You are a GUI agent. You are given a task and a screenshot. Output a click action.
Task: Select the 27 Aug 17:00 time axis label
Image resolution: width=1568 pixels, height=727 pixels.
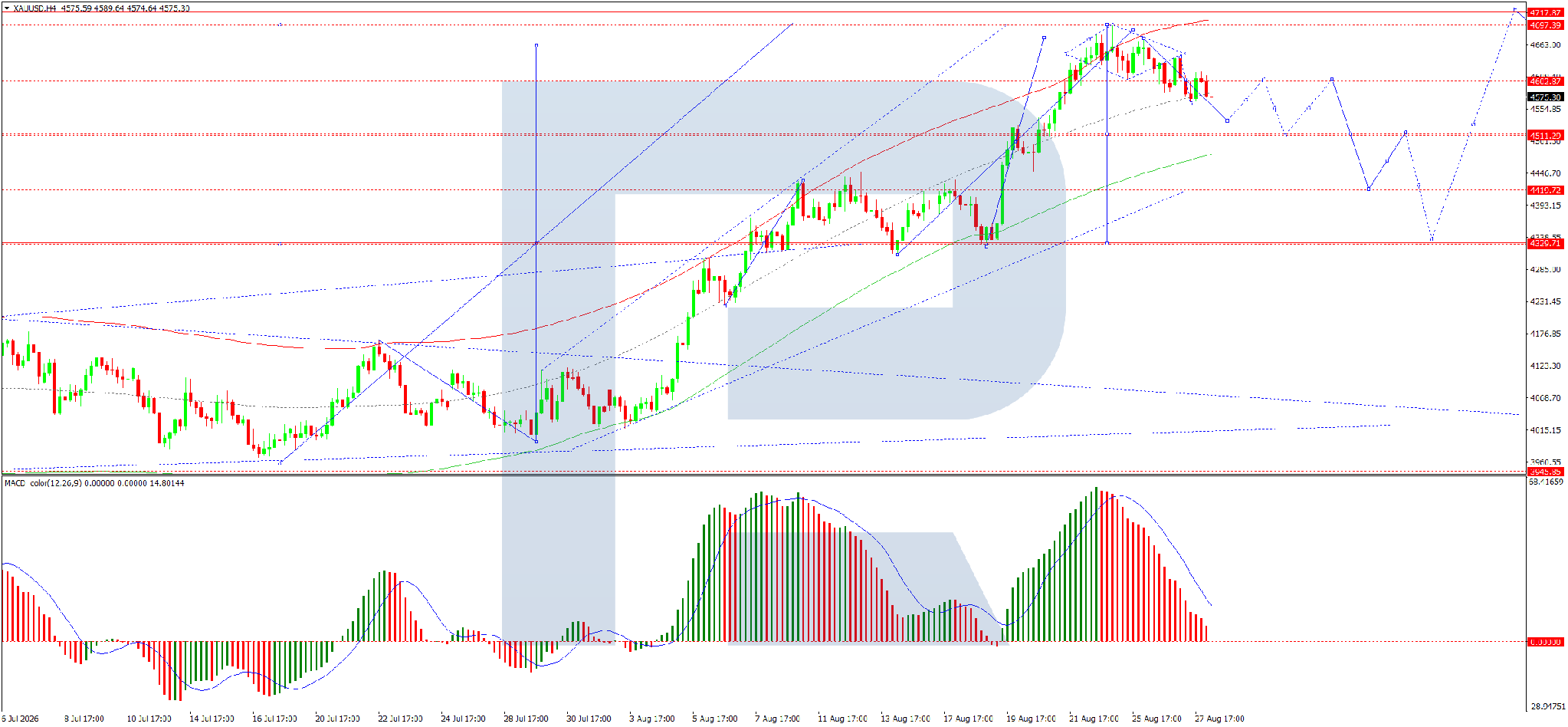pyautogui.click(x=1219, y=719)
